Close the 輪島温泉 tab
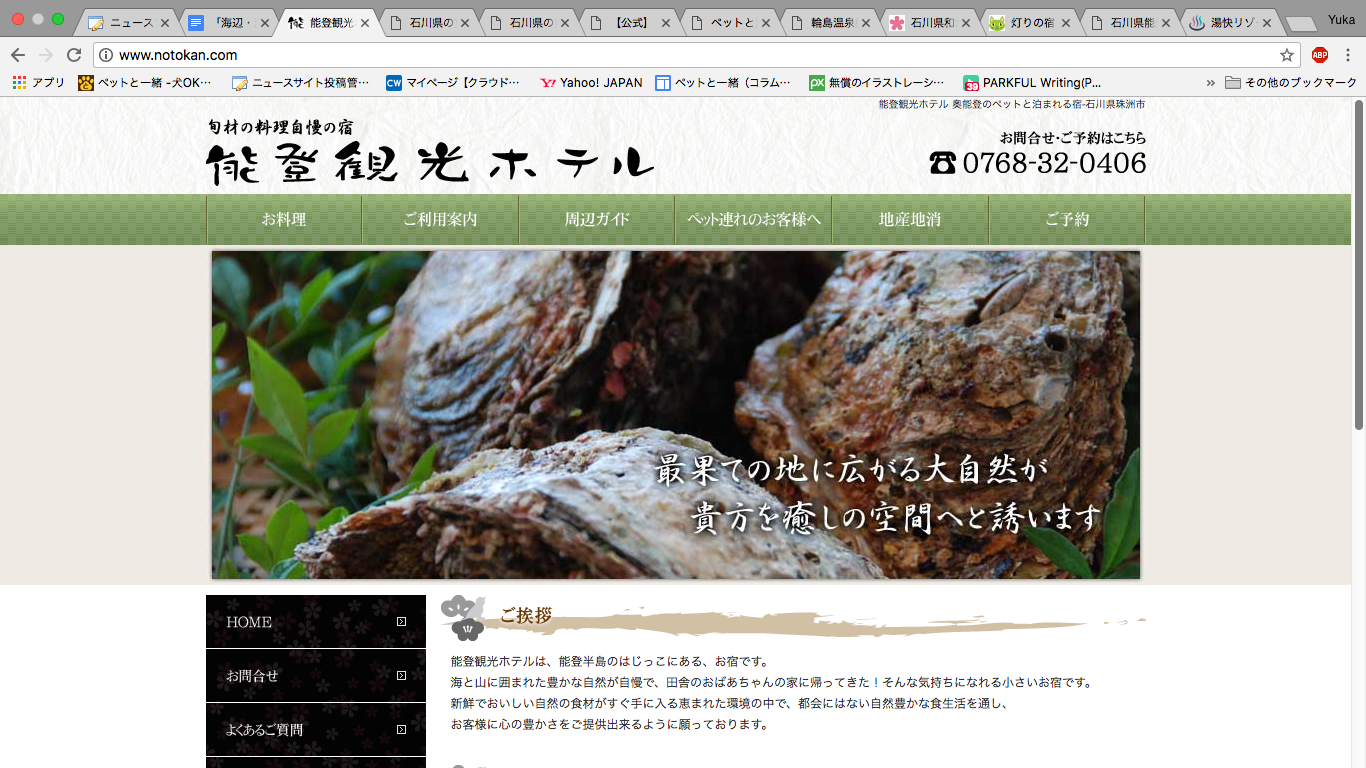Screen dimensions: 1366x768 coord(865,22)
